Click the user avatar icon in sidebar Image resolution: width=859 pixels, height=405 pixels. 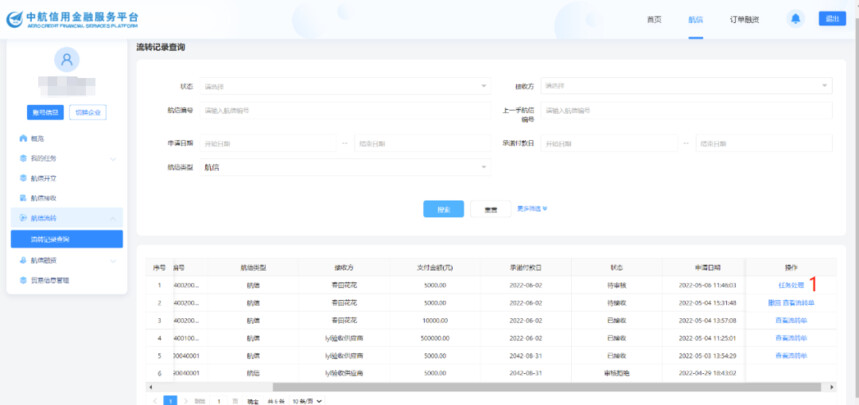point(68,61)
